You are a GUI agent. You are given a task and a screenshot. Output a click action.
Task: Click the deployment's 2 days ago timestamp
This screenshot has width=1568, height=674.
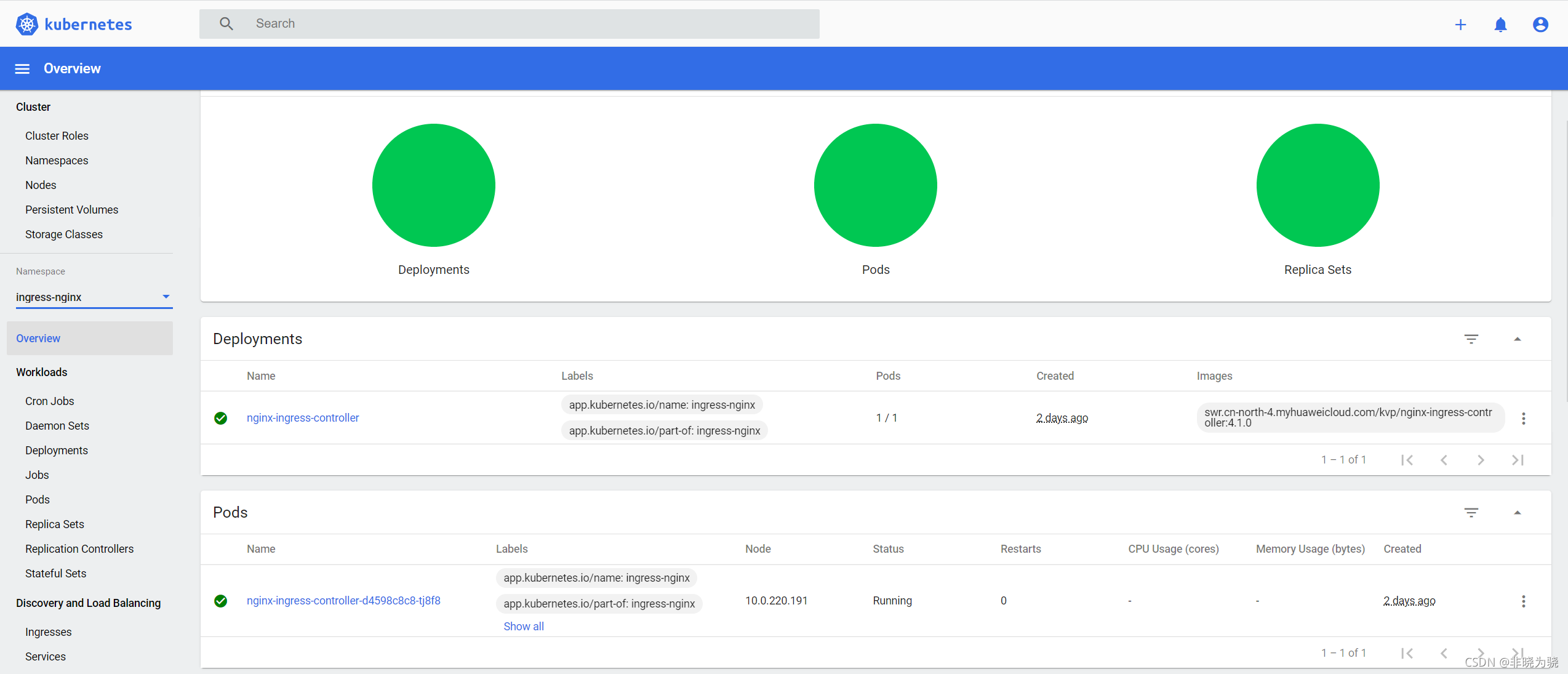[1062, 417]
